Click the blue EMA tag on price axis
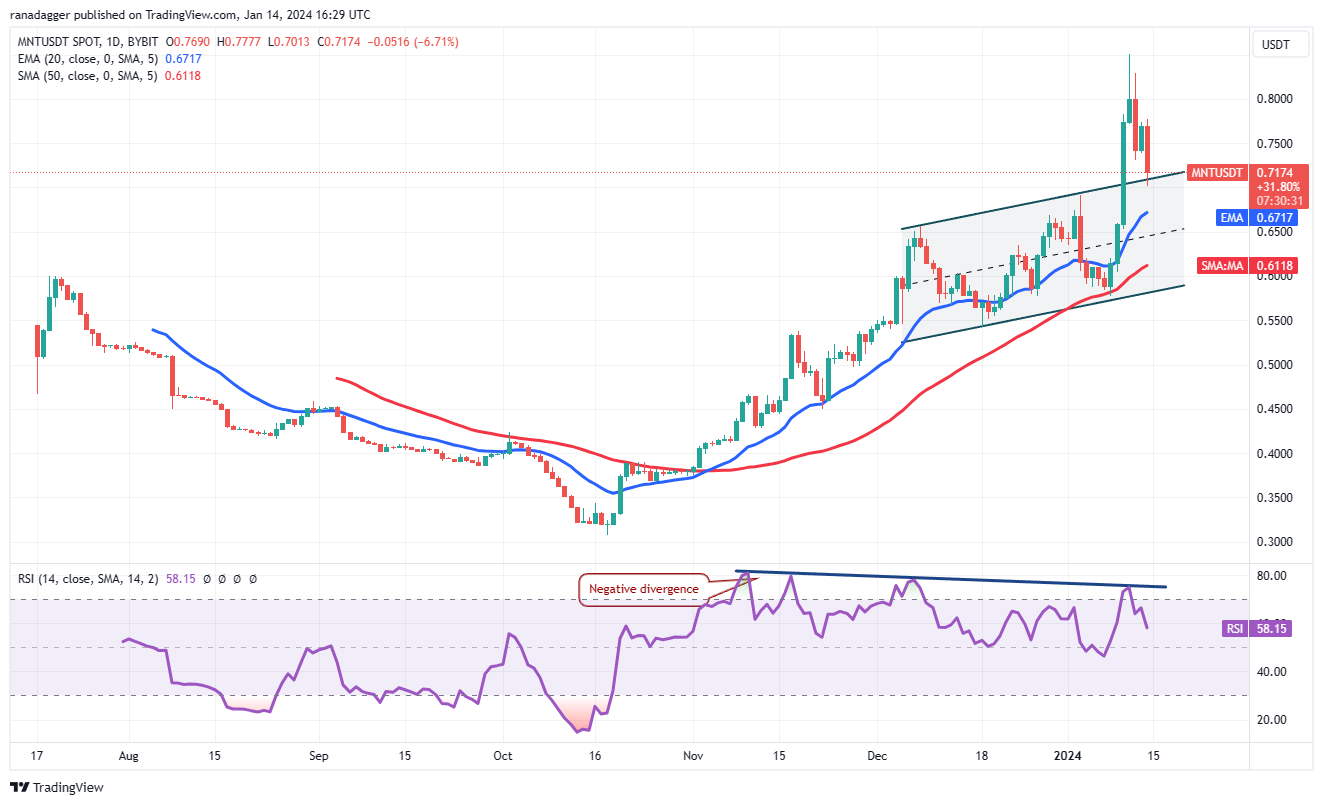Image resolution: width=1323 pixels, height=805 pixels. [x=1229, y=217]
